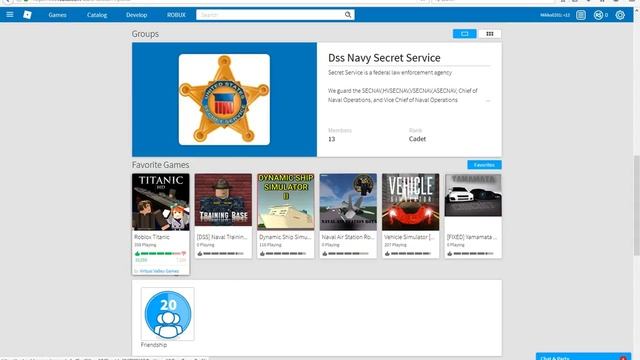Open the Vehicle Simulator title link
The image size is (640, 360).
[409, 237]
